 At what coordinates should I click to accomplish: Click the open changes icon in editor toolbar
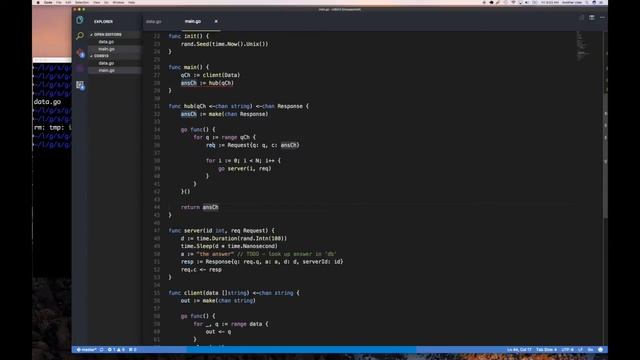coord(581,18)
